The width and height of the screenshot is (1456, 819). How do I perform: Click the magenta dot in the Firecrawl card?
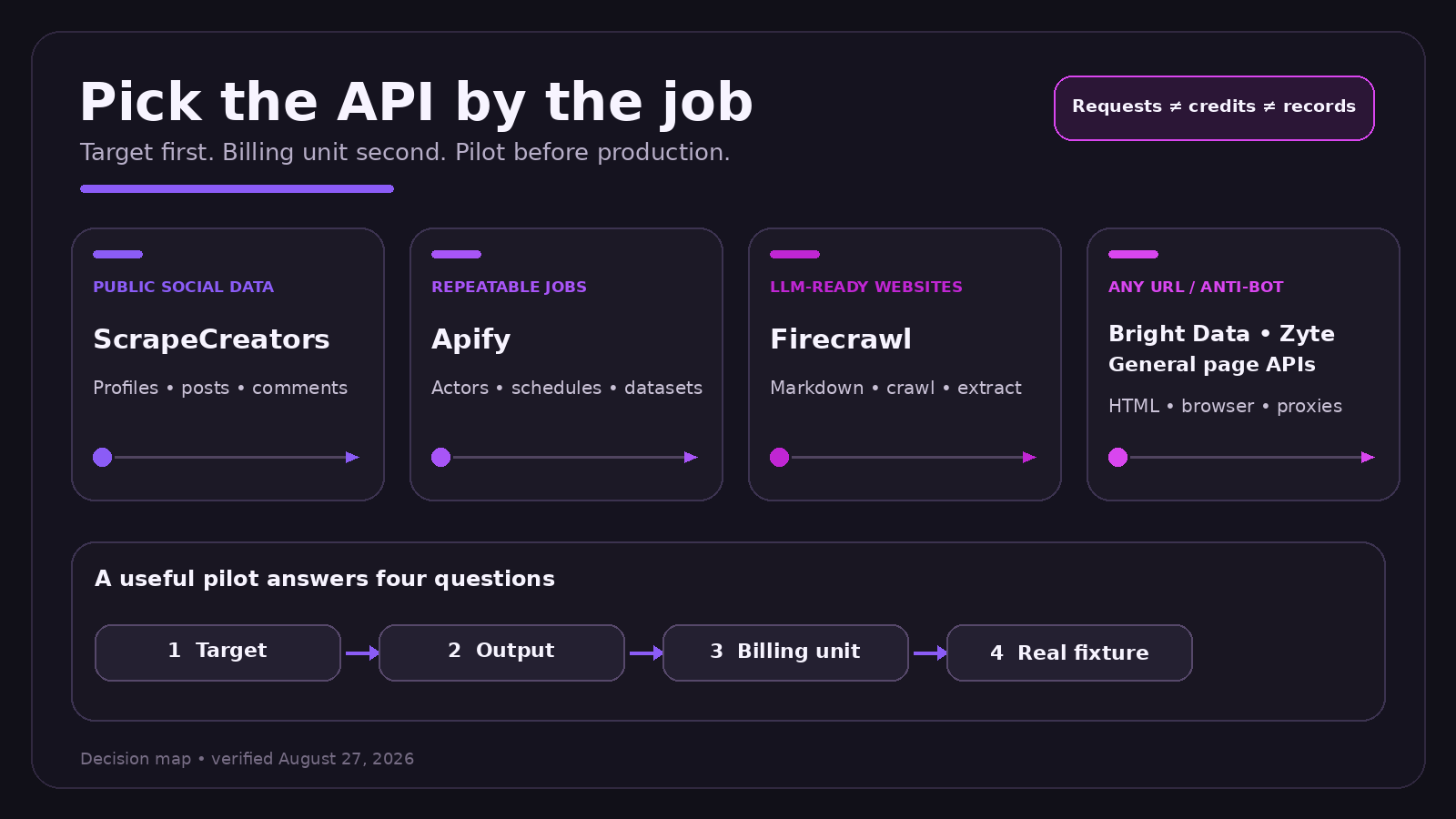tap(780, 457)
